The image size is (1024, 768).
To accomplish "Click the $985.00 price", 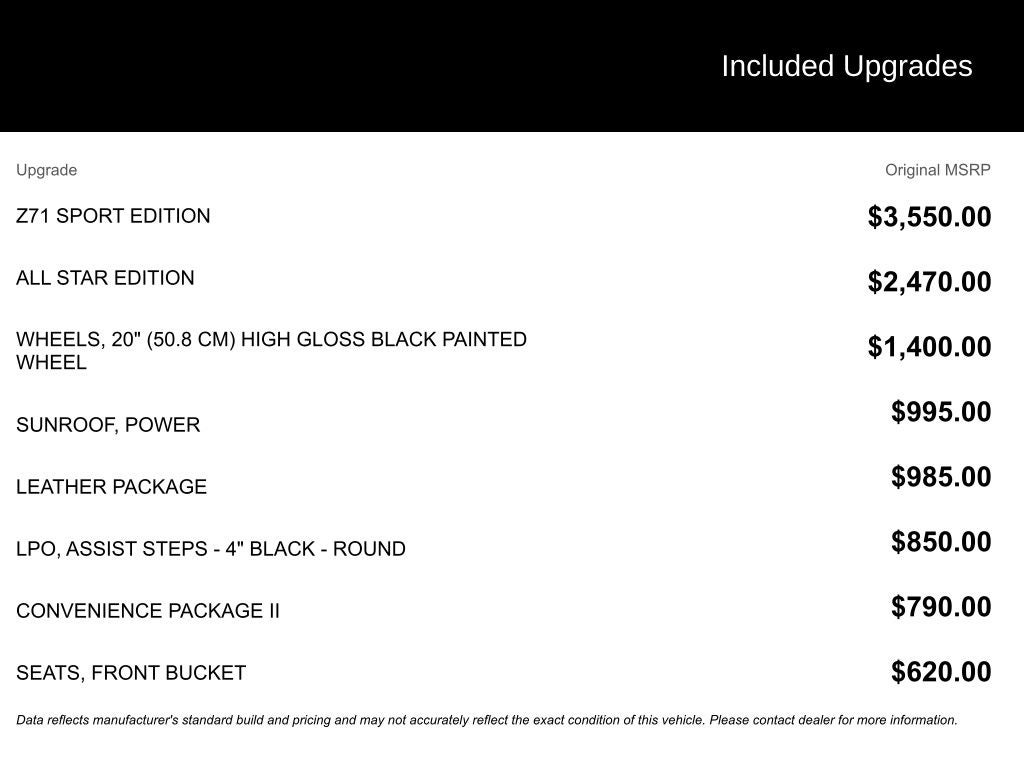I will (941, 477).
